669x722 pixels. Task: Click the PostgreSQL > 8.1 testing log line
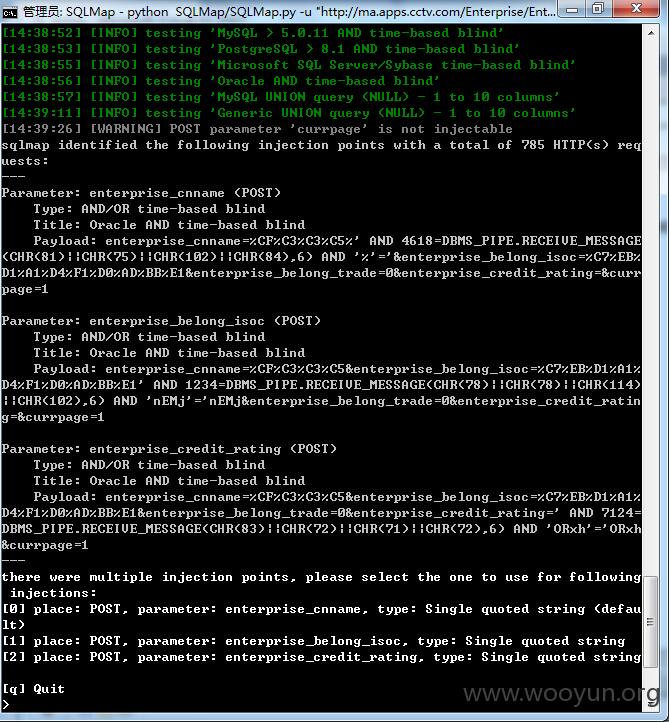[x=261, y=49]
